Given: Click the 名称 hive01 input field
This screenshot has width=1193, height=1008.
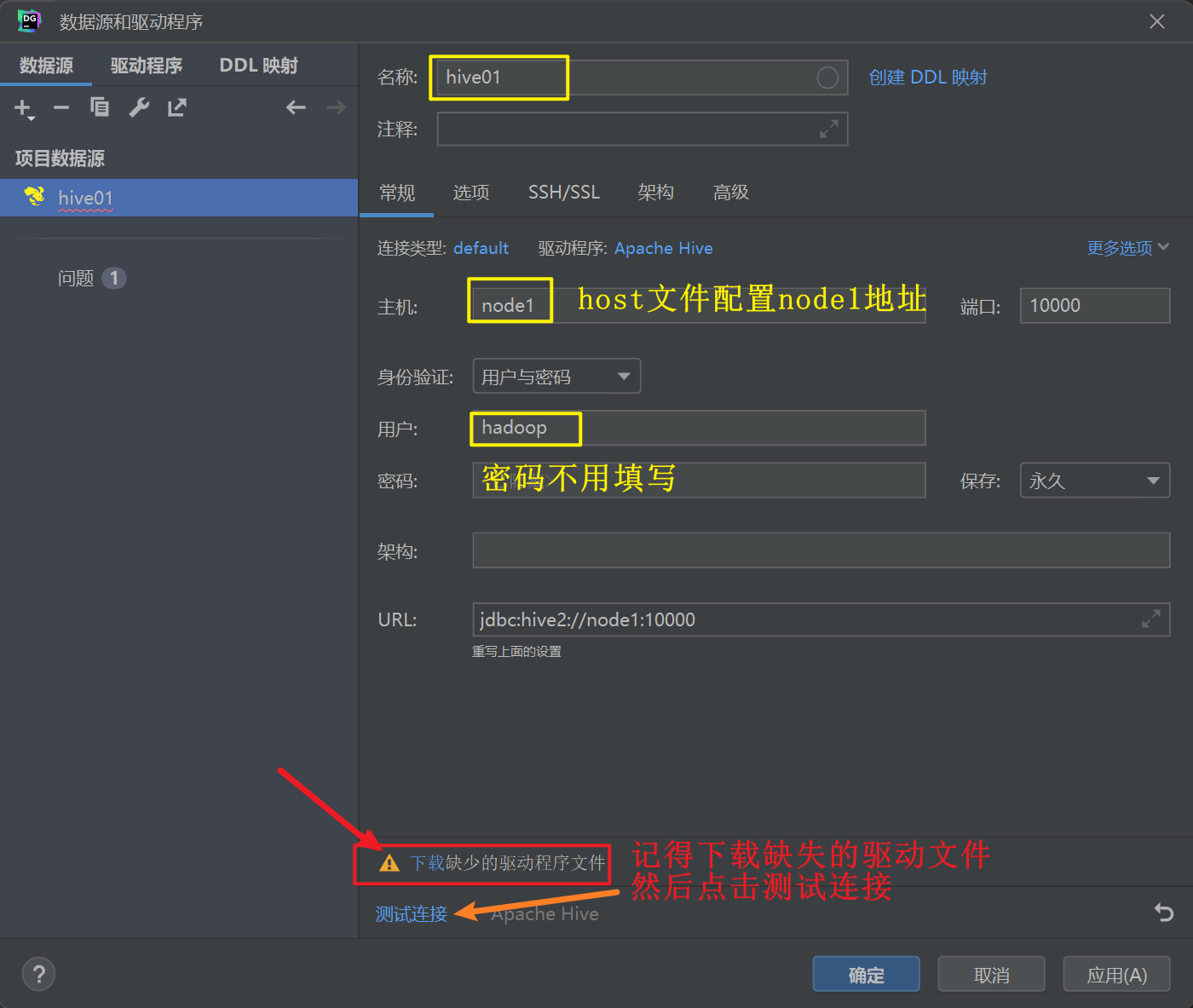Looking at the screenshot, I should coord(643,78).
